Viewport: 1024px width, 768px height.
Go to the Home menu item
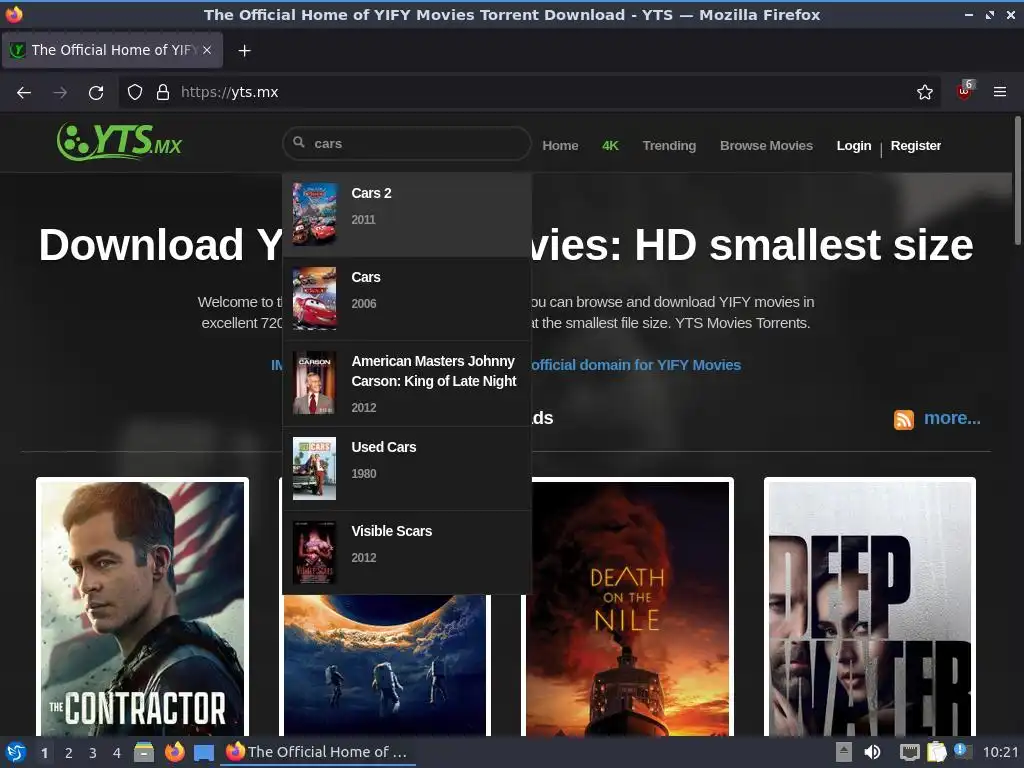coord(560,146)
